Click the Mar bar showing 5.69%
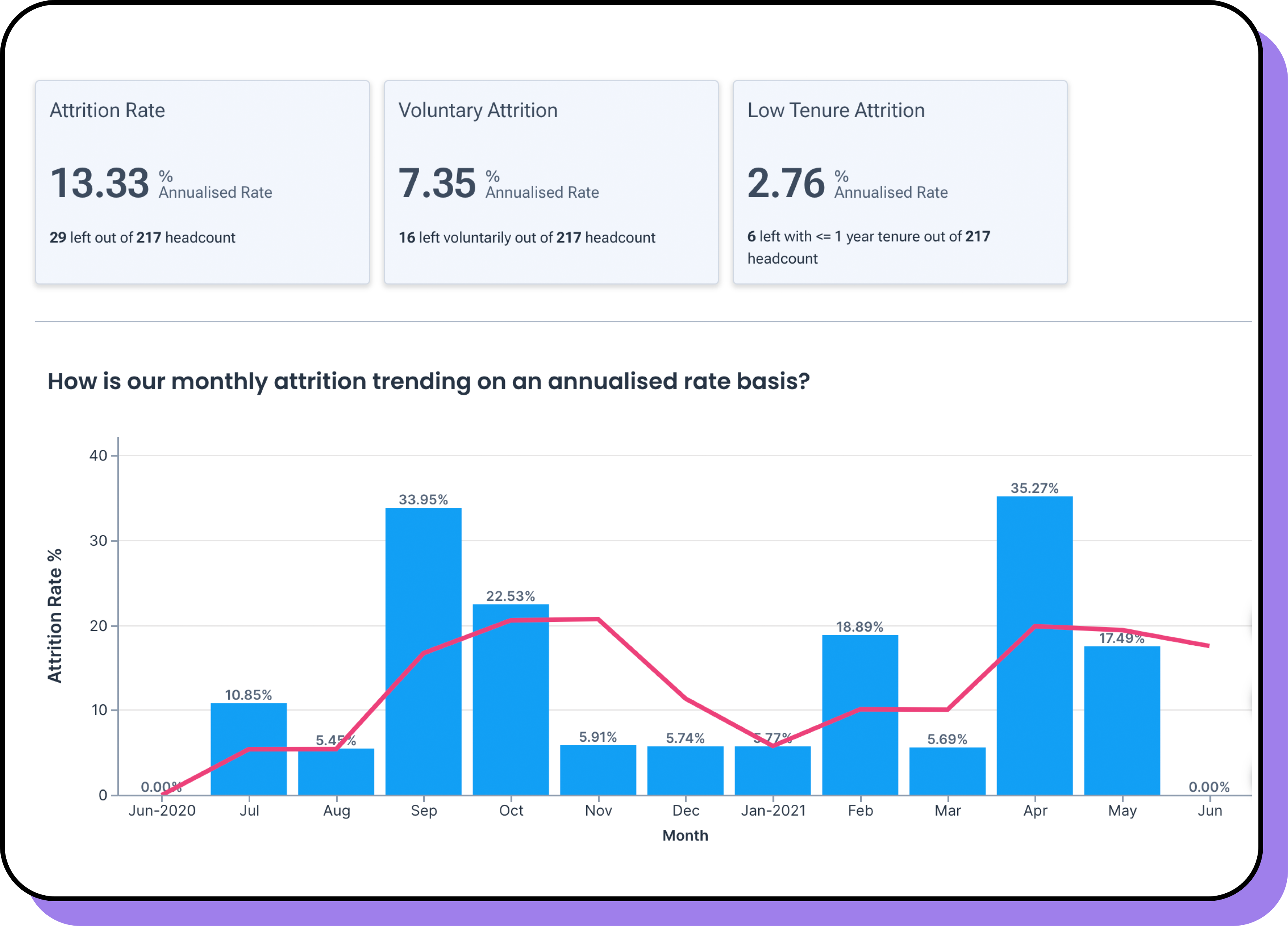This screenshot has height=926, width=1288. (947, 772)
